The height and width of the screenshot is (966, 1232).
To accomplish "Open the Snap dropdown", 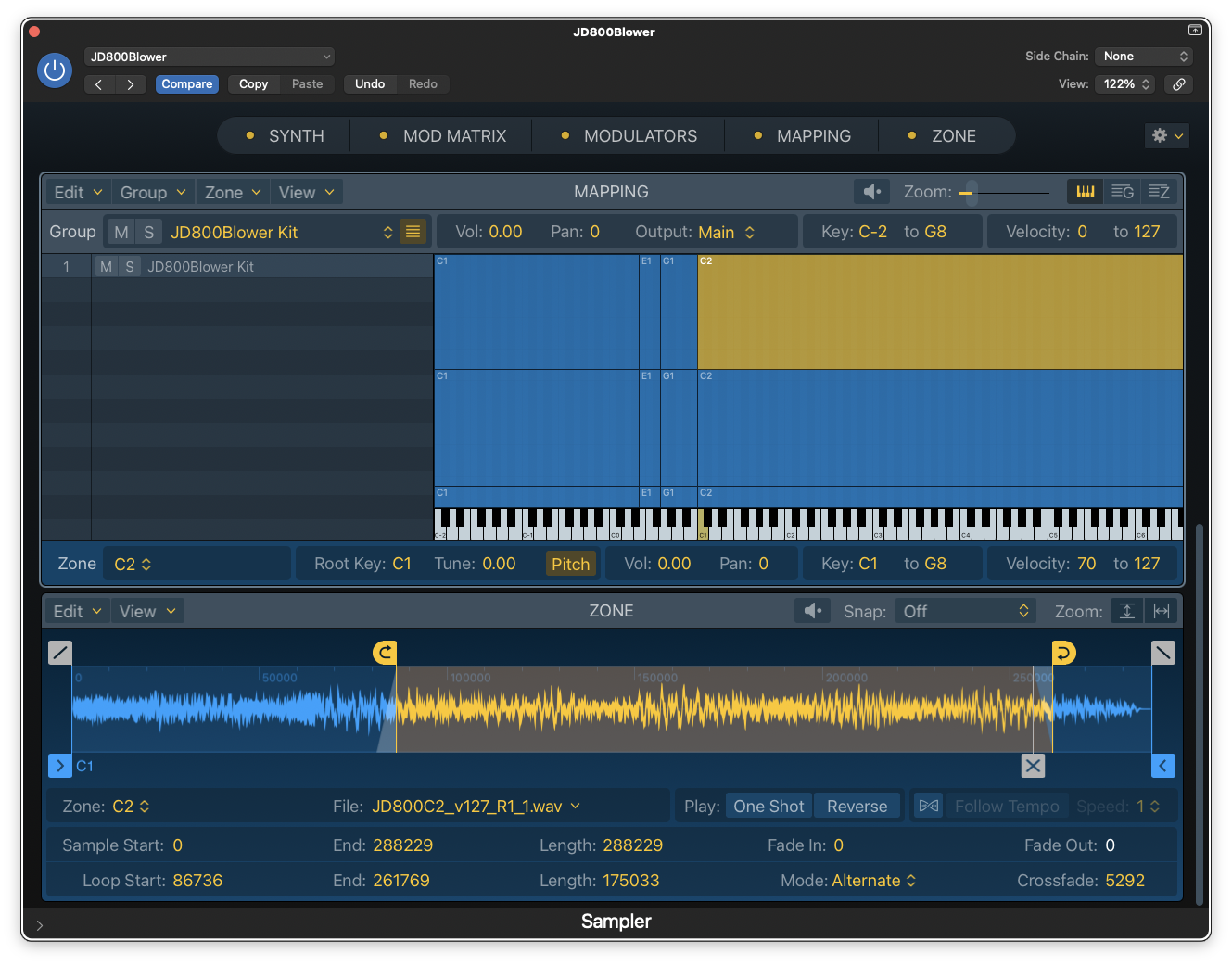I will pos(965,611).
